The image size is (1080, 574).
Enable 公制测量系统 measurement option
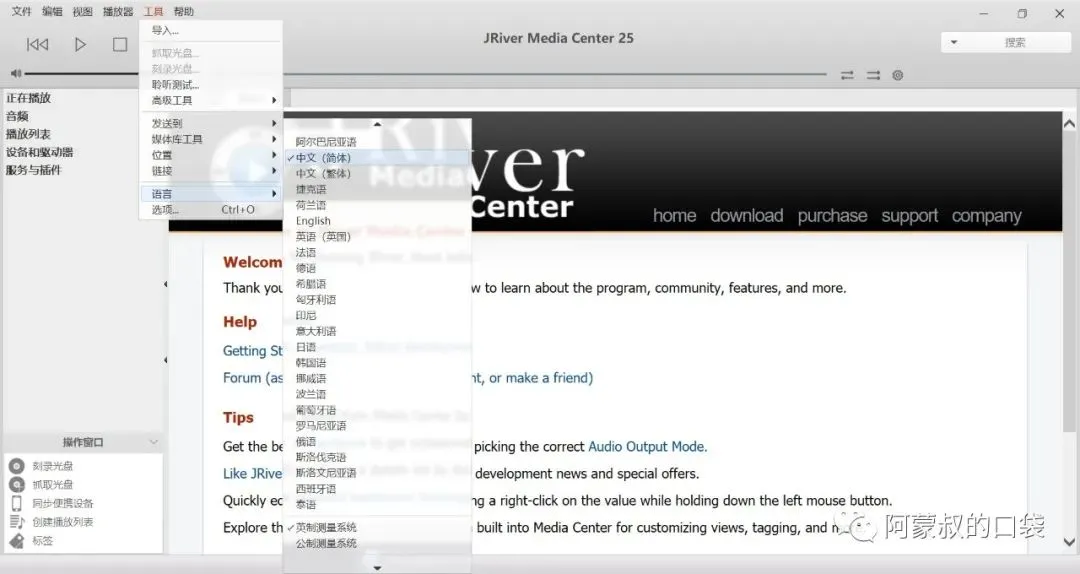(x=377, y=543)
